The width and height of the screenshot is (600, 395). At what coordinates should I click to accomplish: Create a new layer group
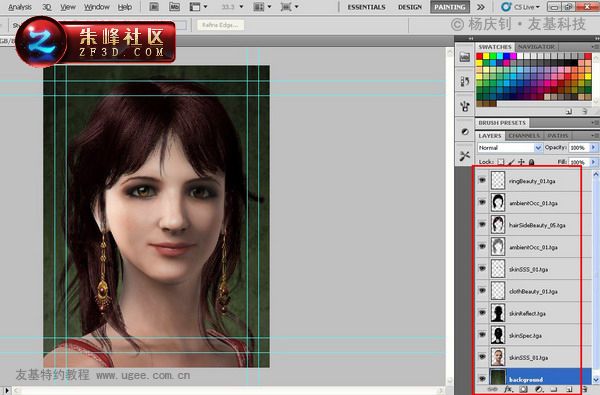pos(554,389)
